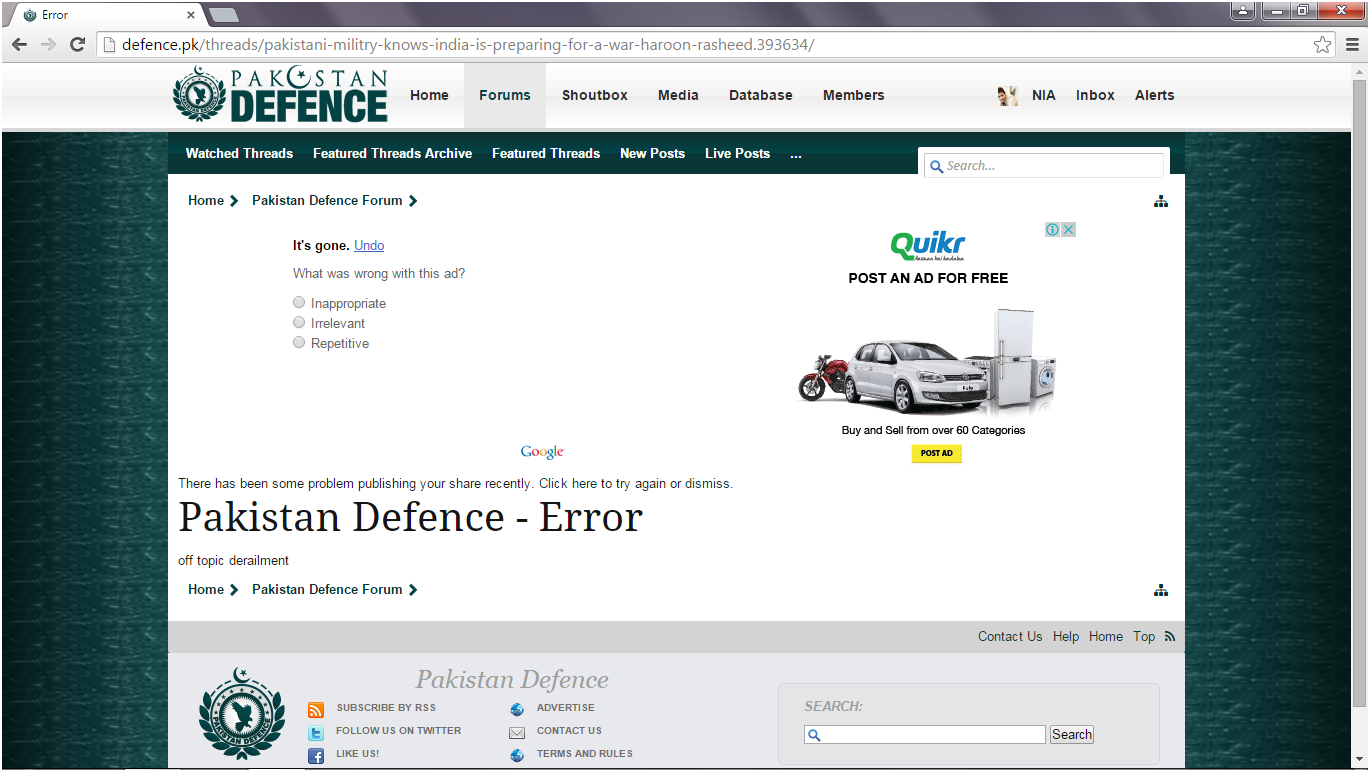1370x772 pixels.
Task: Click the NIA user avatar
Action: click(1008, 95)
